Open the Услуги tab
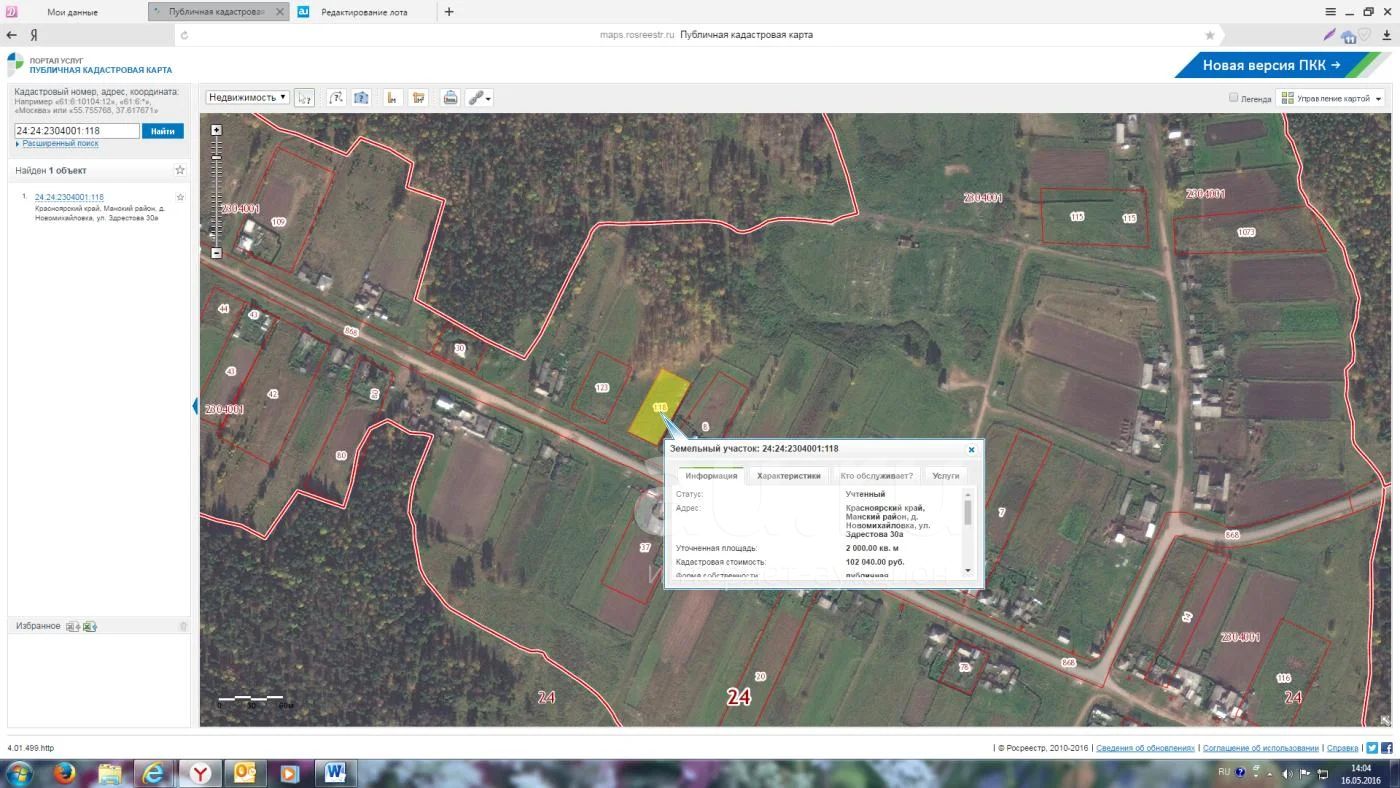This screenshot has width=1400, height=788. tap(945, 476)
